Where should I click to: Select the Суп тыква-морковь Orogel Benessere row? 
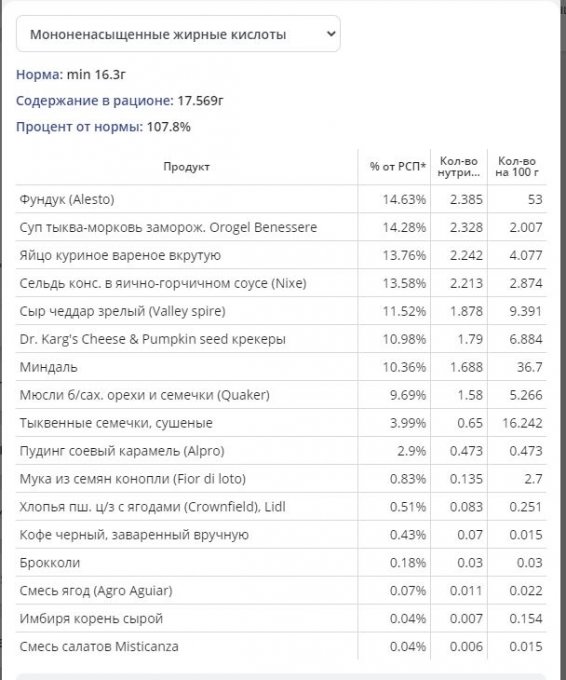click(x=281, y=227)
